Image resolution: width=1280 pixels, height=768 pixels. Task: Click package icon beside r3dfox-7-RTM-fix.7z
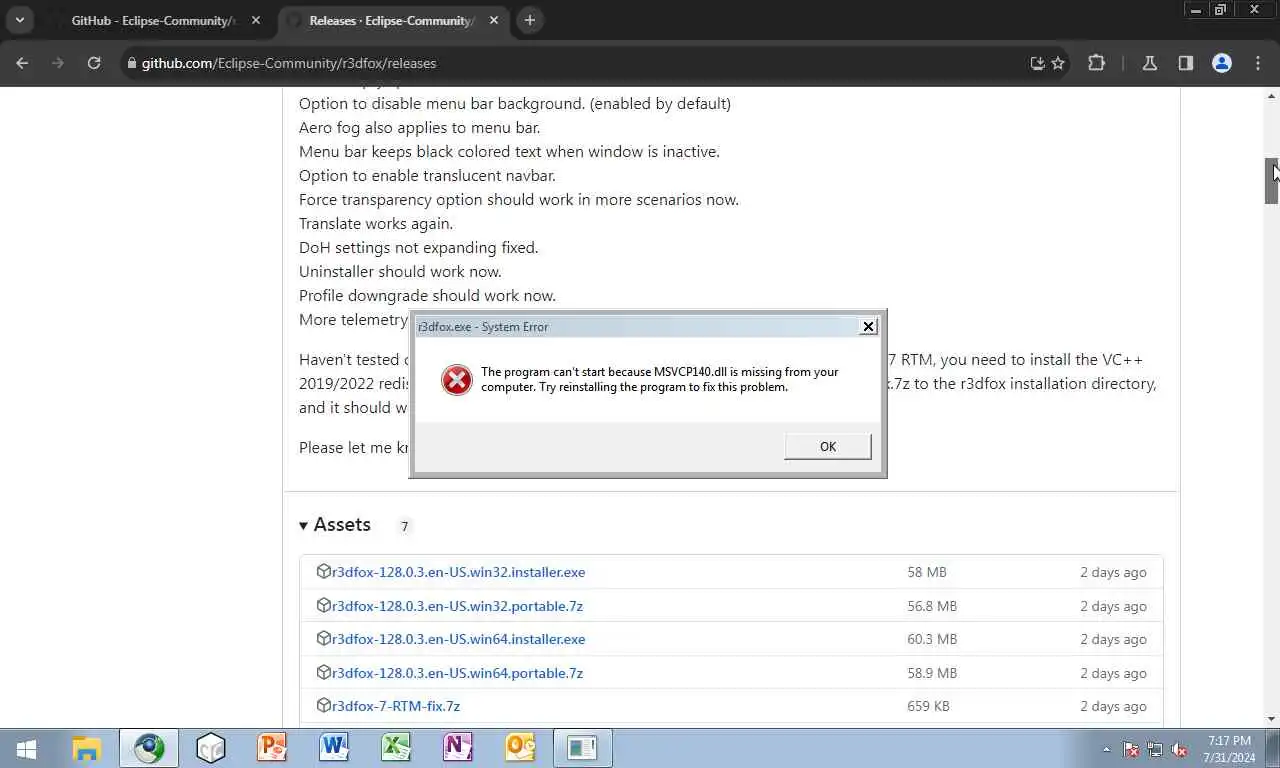323,705
